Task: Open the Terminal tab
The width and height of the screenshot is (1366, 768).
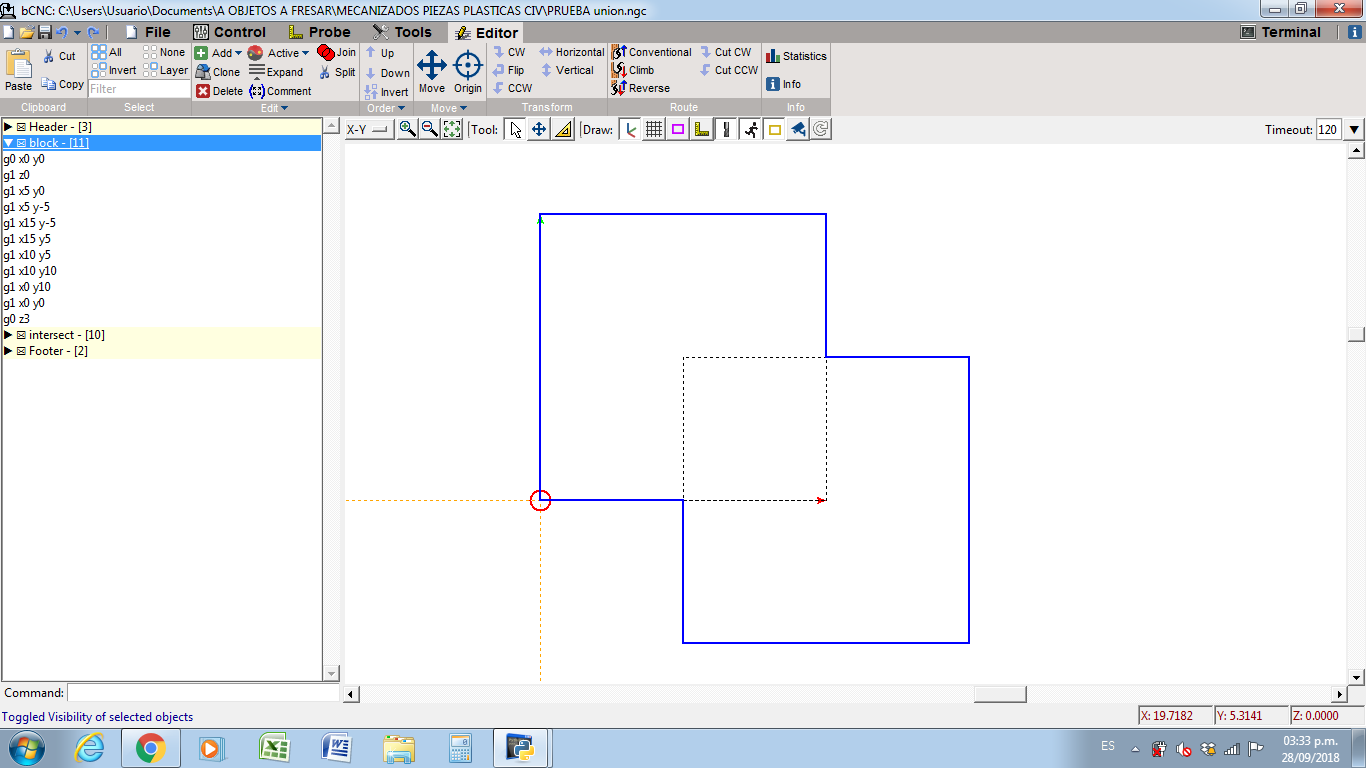Action: (x=1280, y=32)
